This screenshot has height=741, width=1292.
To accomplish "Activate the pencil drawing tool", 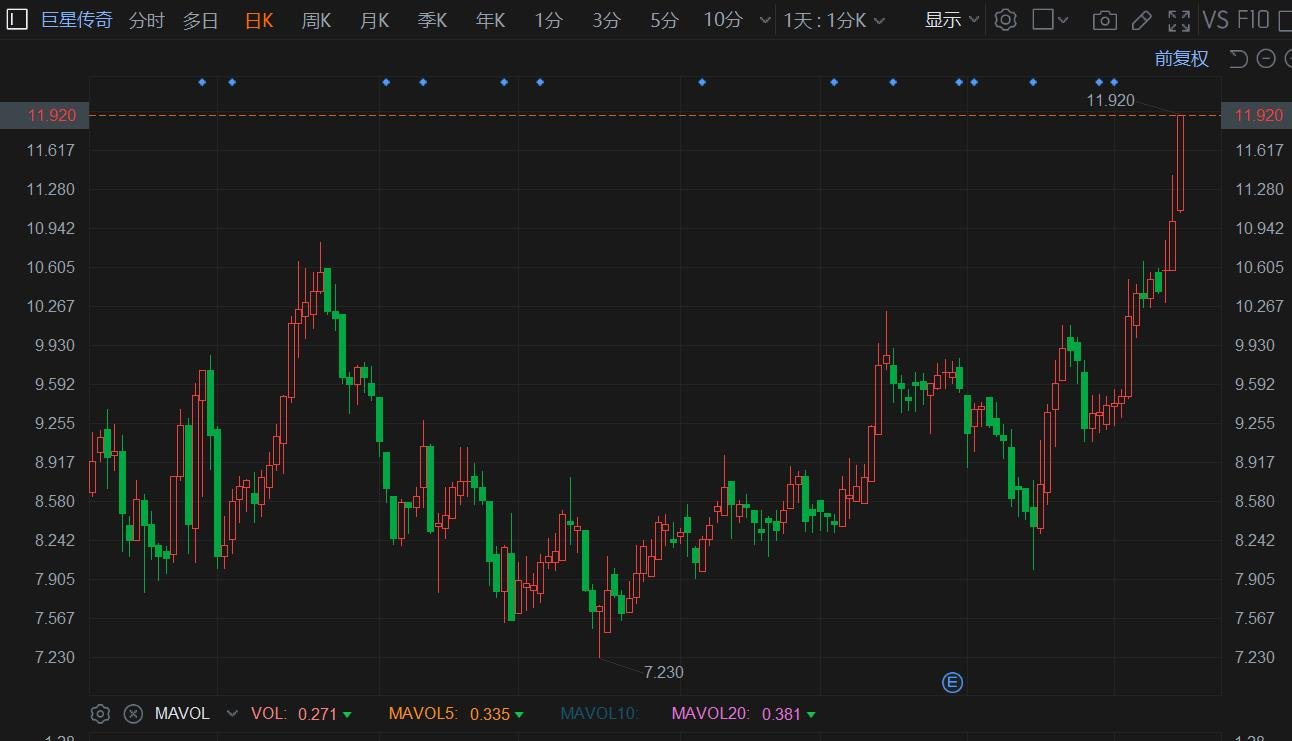I will 1141,20.
